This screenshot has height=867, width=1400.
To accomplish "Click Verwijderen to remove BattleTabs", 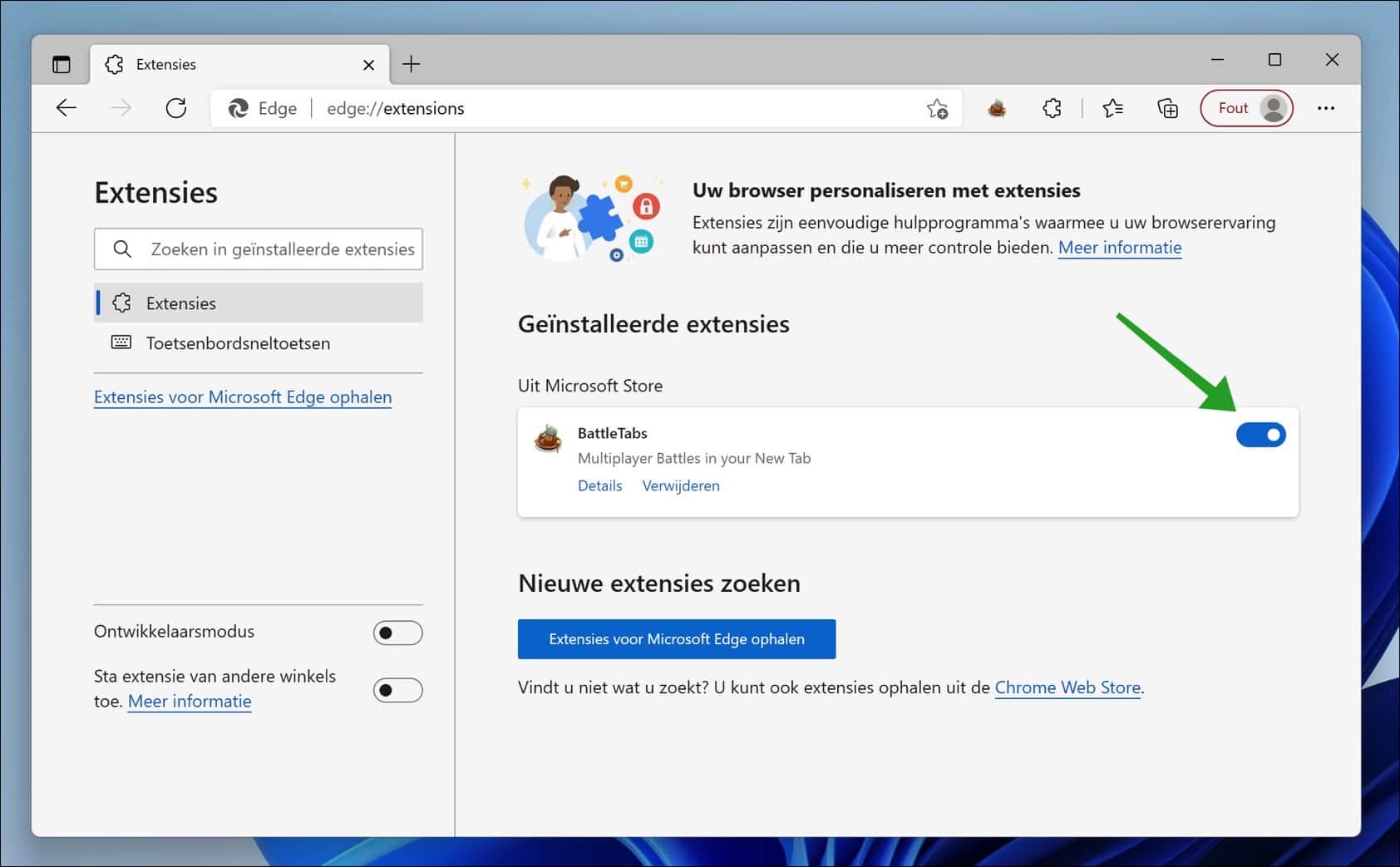I will [681, 485].
